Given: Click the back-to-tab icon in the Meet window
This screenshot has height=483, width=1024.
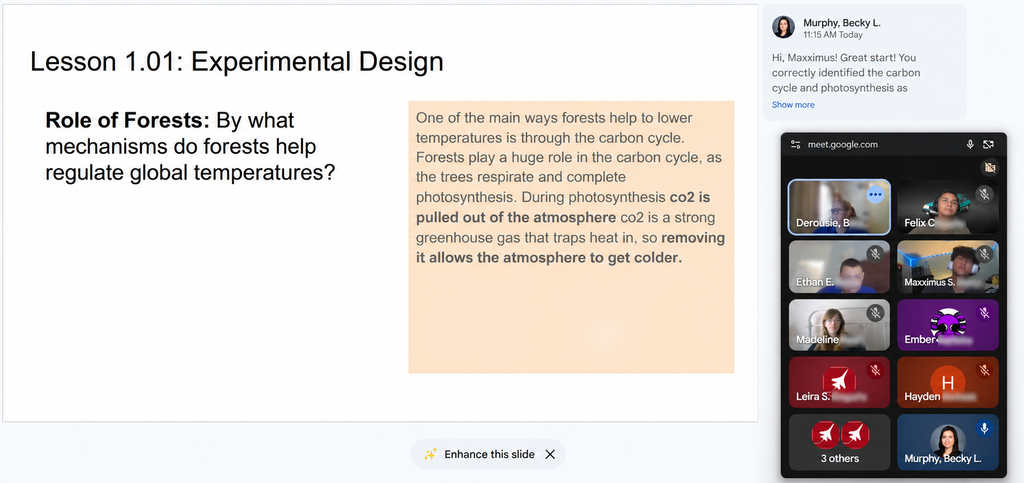Looking at the screenshot, I should [988, 144].
